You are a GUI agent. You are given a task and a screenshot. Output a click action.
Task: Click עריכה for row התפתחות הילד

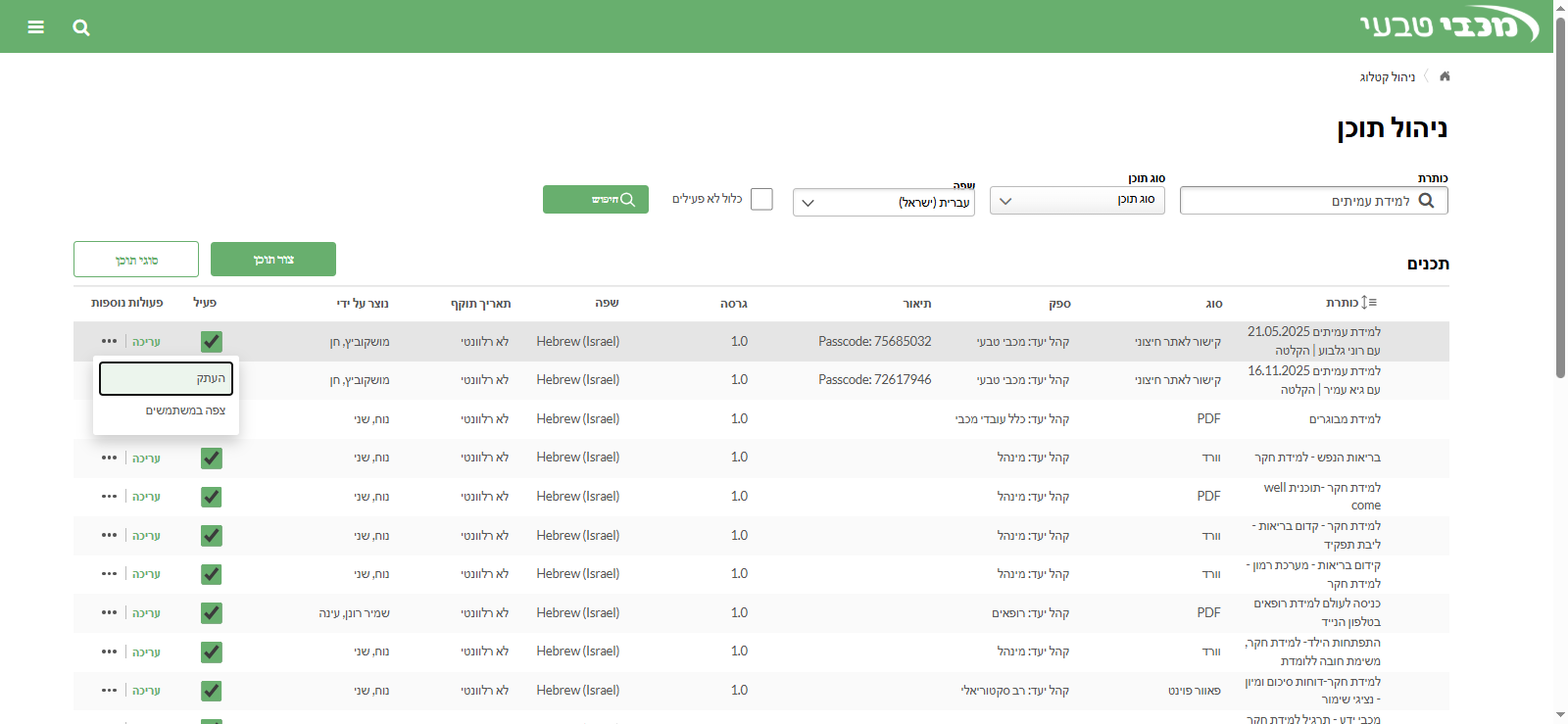tap(146, 652)
